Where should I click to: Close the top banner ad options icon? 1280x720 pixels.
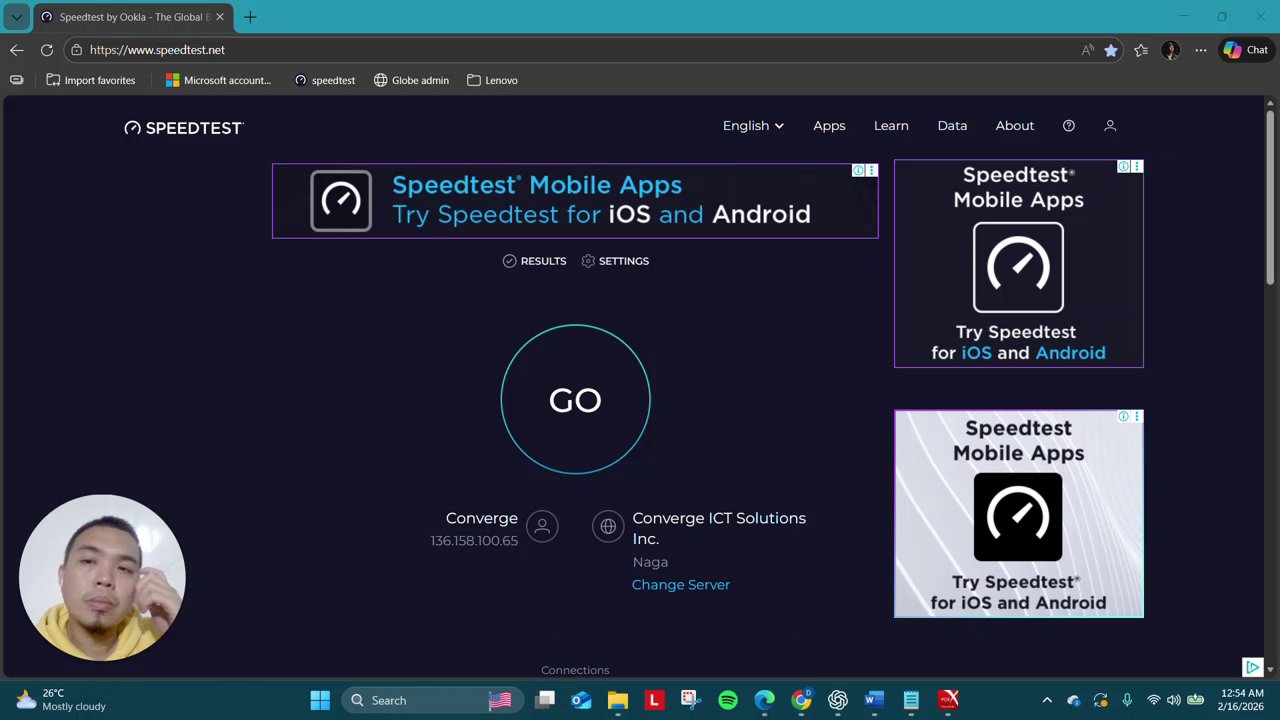872,171
